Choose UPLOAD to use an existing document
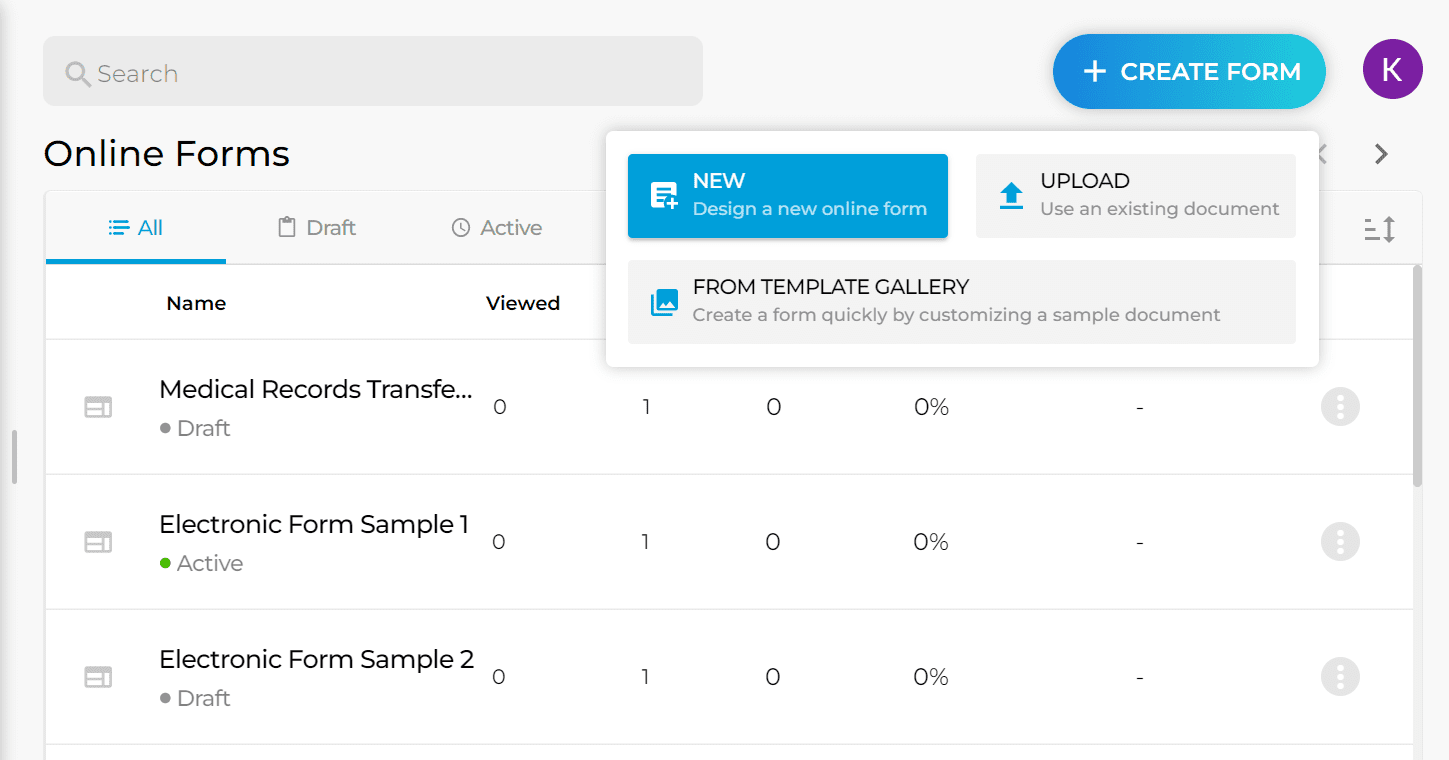The height and width of the screenshot is (760, 1449). pos(1135,195)
